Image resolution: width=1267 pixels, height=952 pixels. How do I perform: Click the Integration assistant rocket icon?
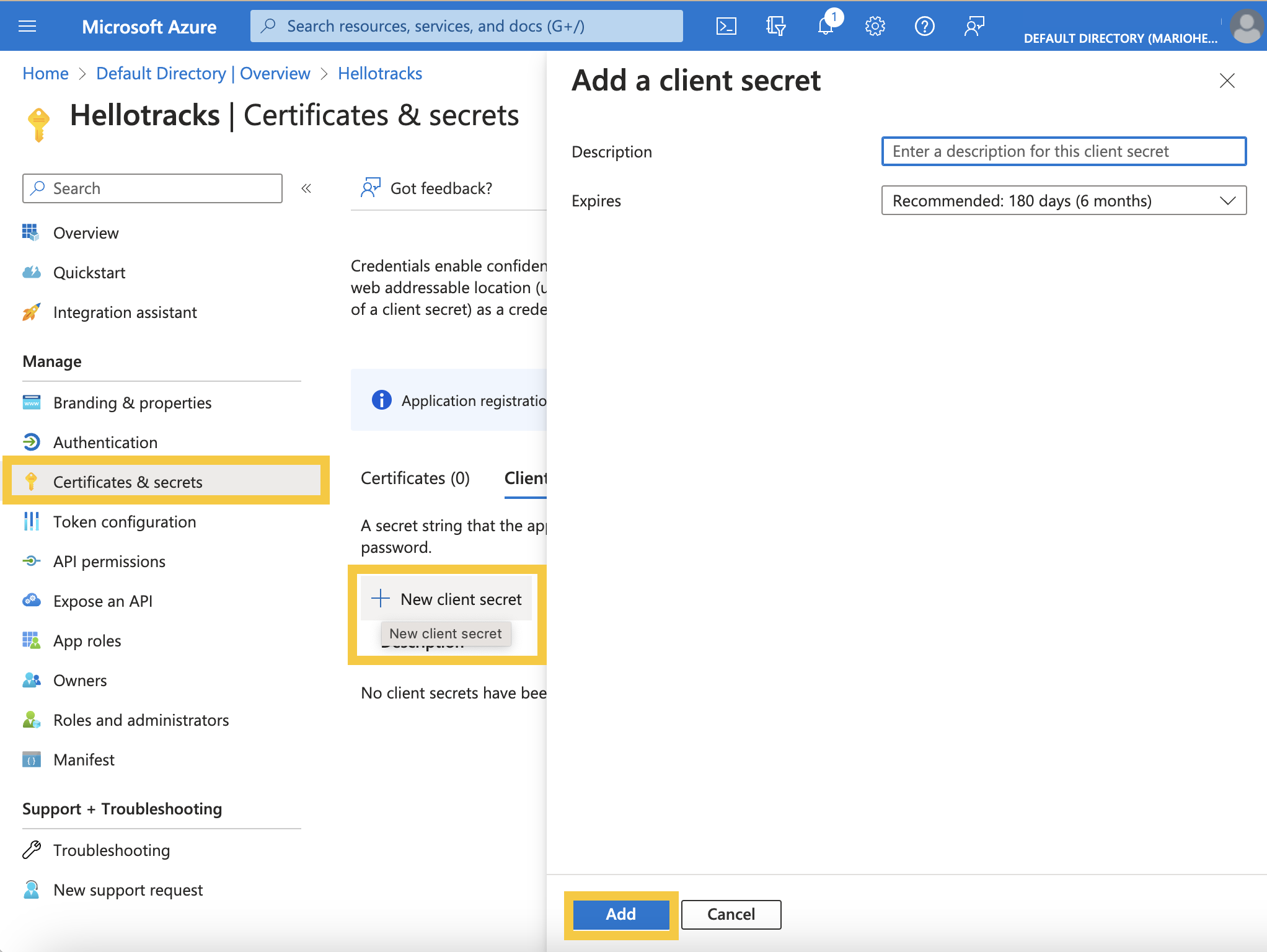click(x=31, y=312)
